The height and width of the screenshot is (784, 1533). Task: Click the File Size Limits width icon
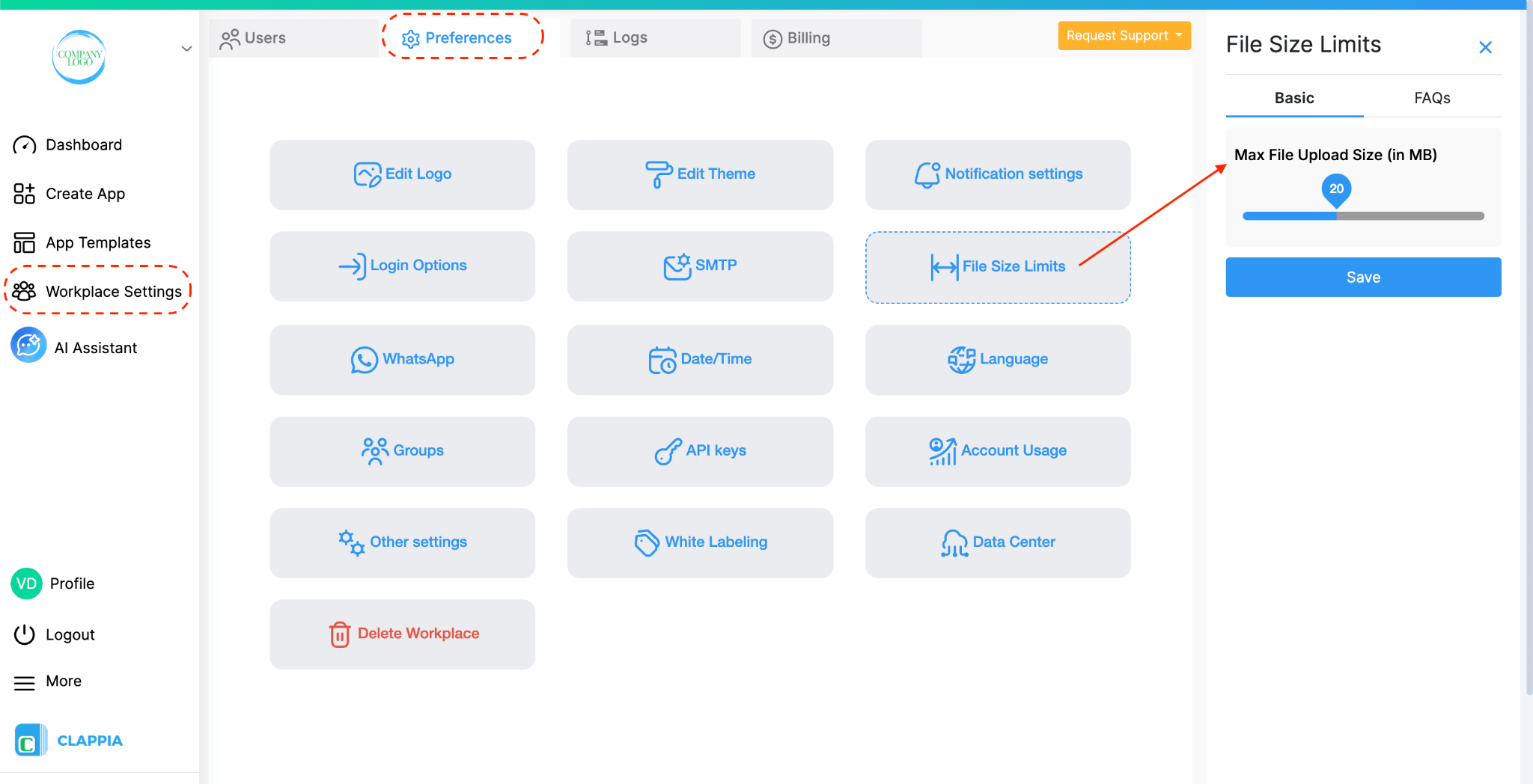coord(945,266)
